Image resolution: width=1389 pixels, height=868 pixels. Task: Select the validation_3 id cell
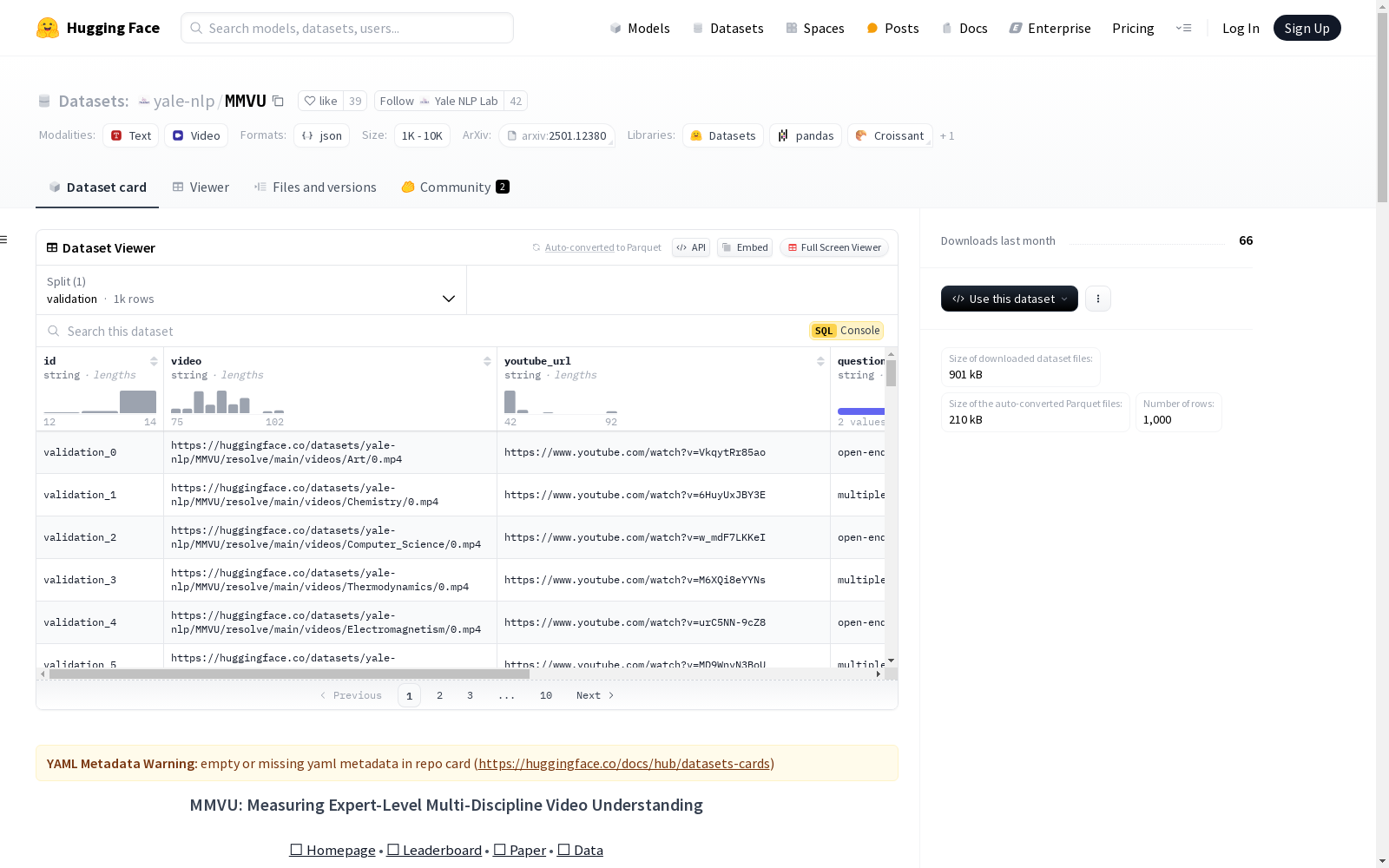(100, 580)
